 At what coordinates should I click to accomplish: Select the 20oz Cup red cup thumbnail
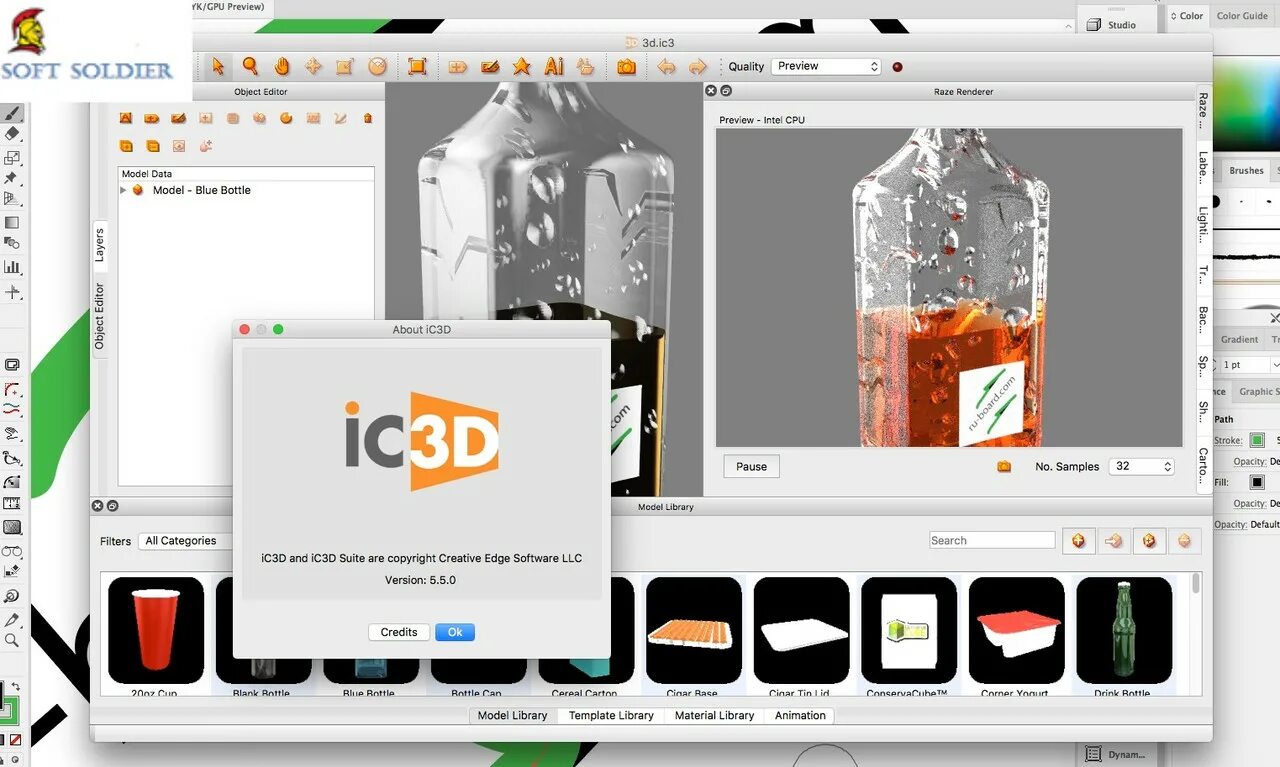tap(156, 630)
